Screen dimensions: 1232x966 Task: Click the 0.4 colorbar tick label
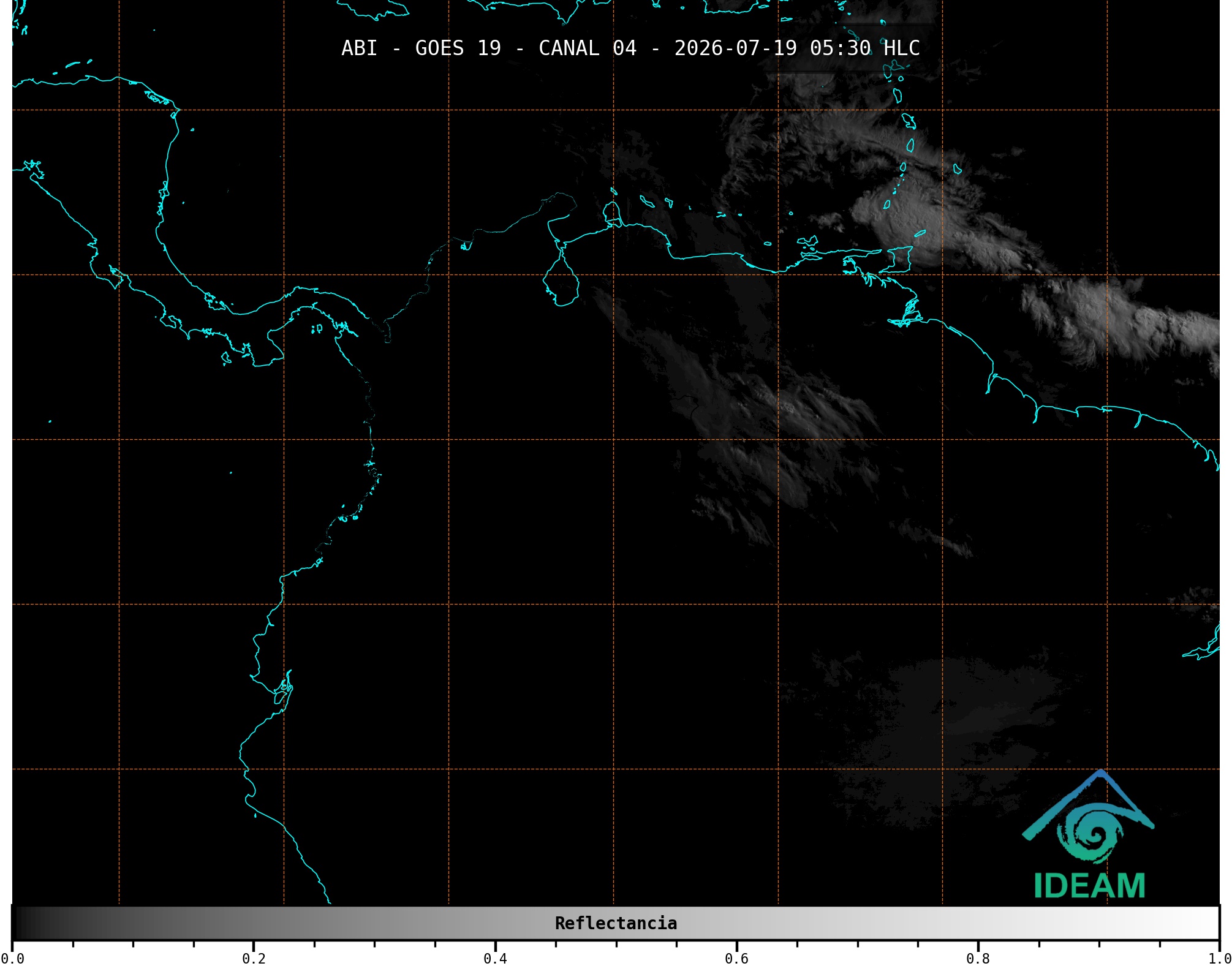(495, 958)
